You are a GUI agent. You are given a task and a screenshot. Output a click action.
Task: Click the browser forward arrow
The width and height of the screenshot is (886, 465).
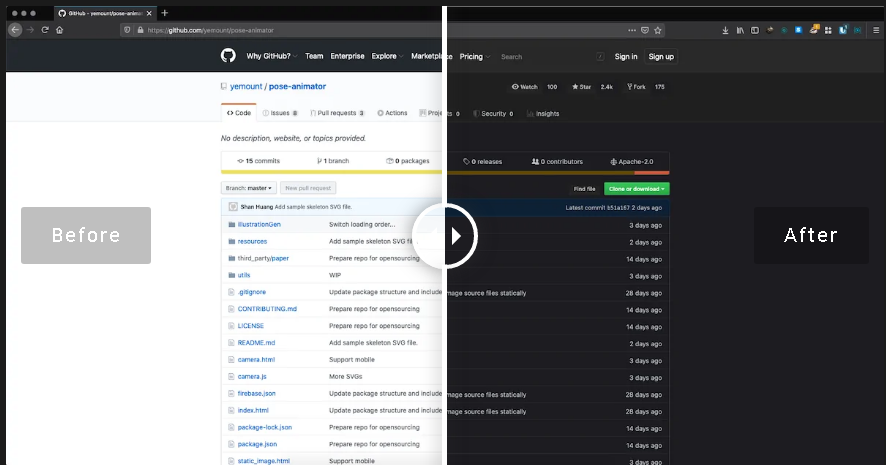click(x=31, y=30)
